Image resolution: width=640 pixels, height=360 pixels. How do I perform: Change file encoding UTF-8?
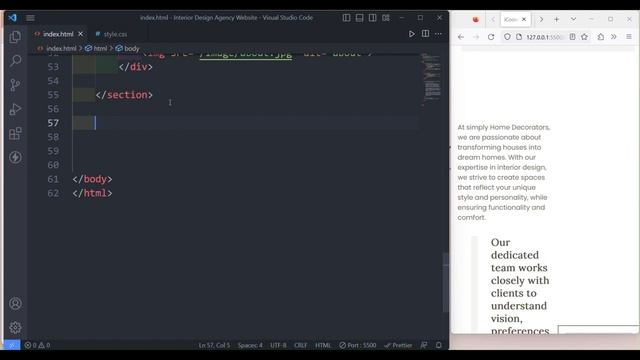(278, 345)
